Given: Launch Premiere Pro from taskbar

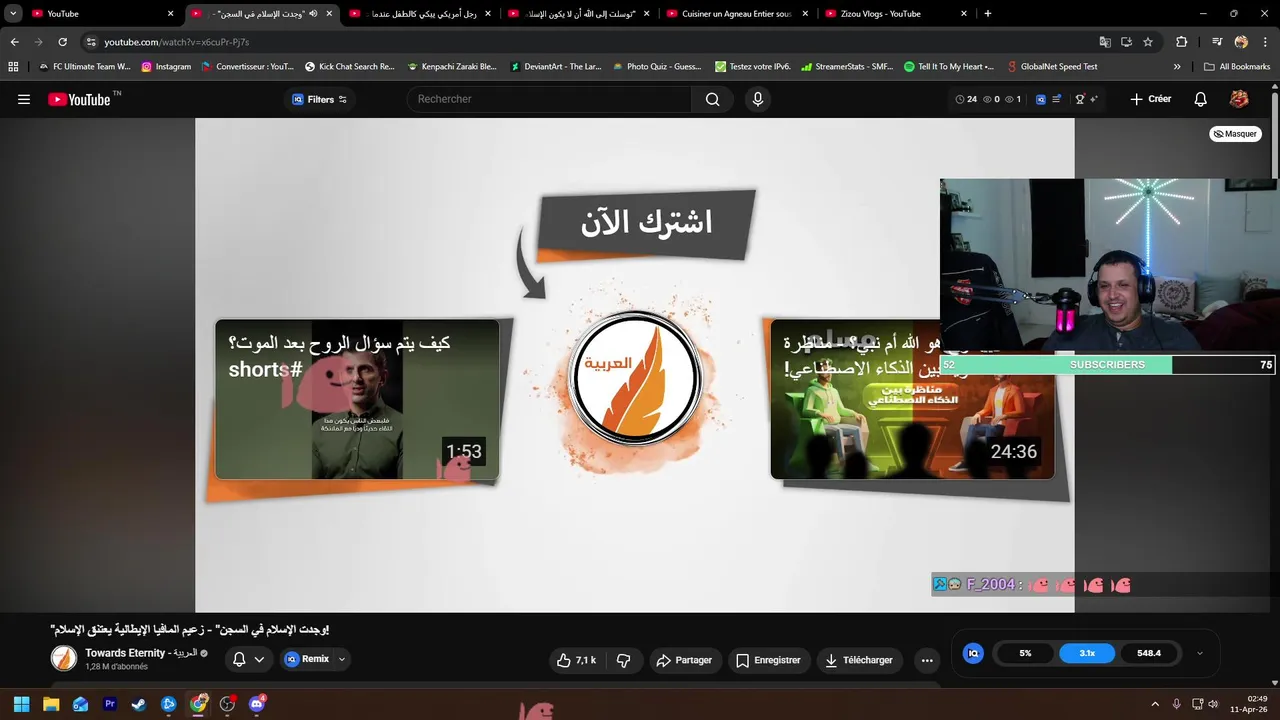Looking at the screenshot, I should (x=110, y=704).
